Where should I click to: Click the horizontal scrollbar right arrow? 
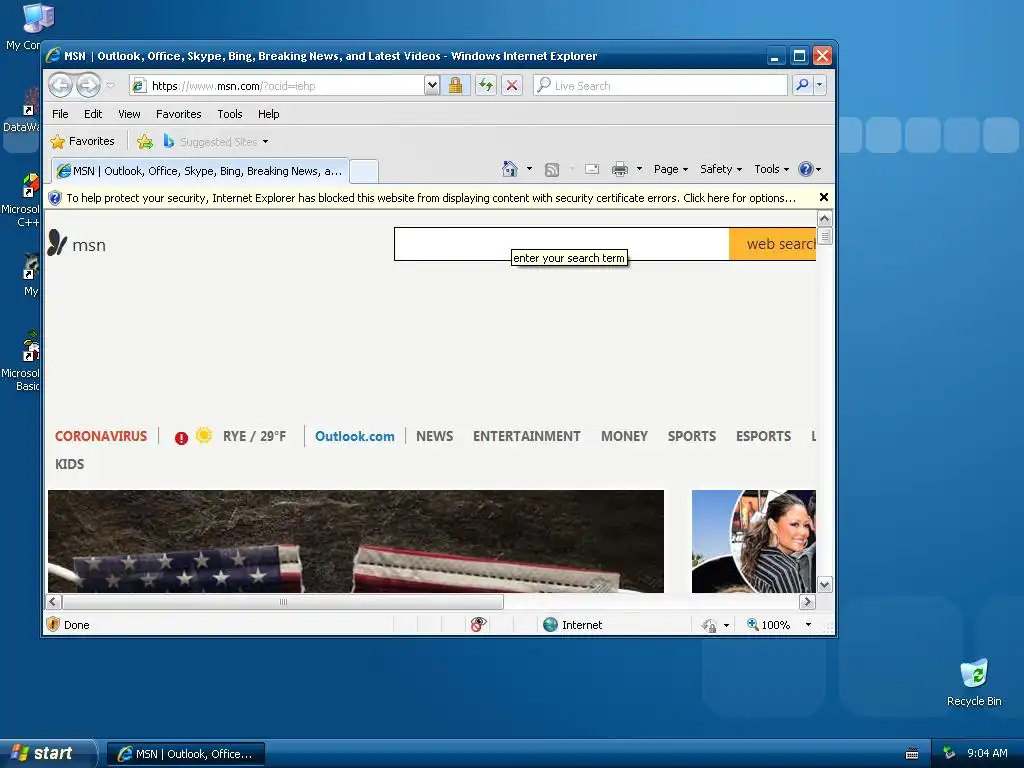coord(807,601)
